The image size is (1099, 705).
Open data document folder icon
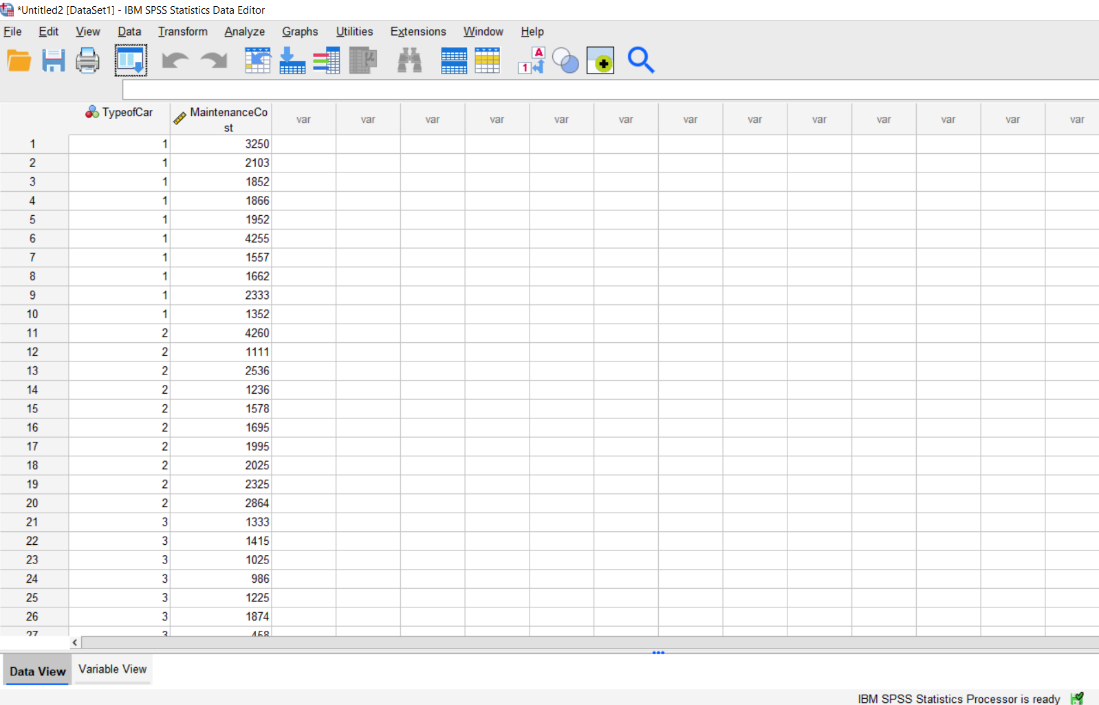pos(19,61)
